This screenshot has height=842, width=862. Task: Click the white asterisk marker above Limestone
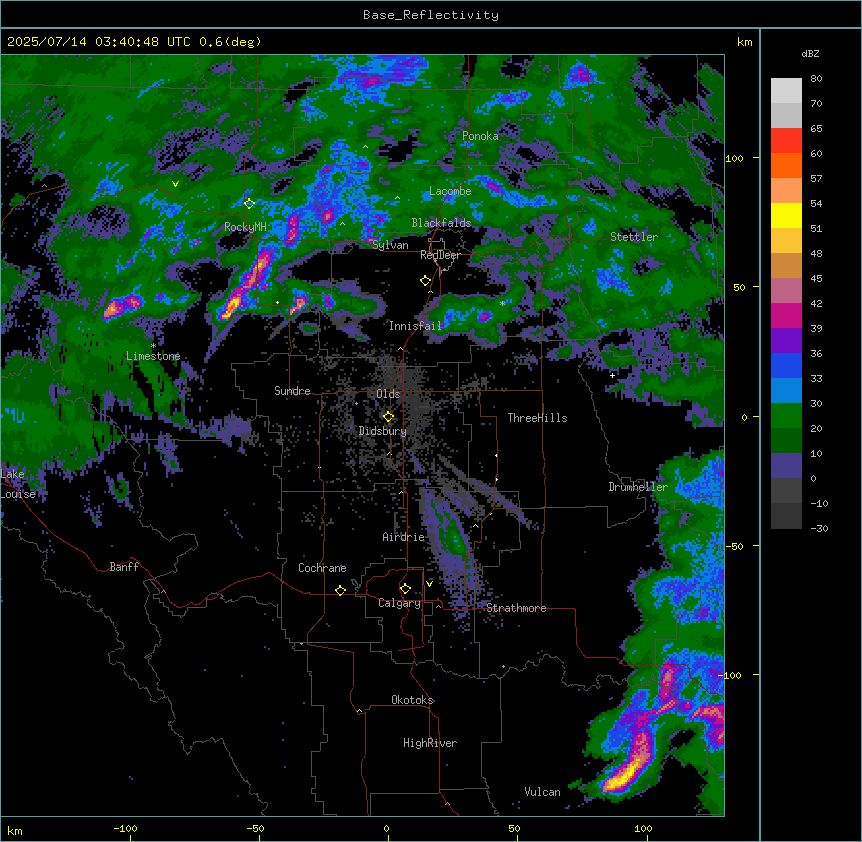point(153,346)
